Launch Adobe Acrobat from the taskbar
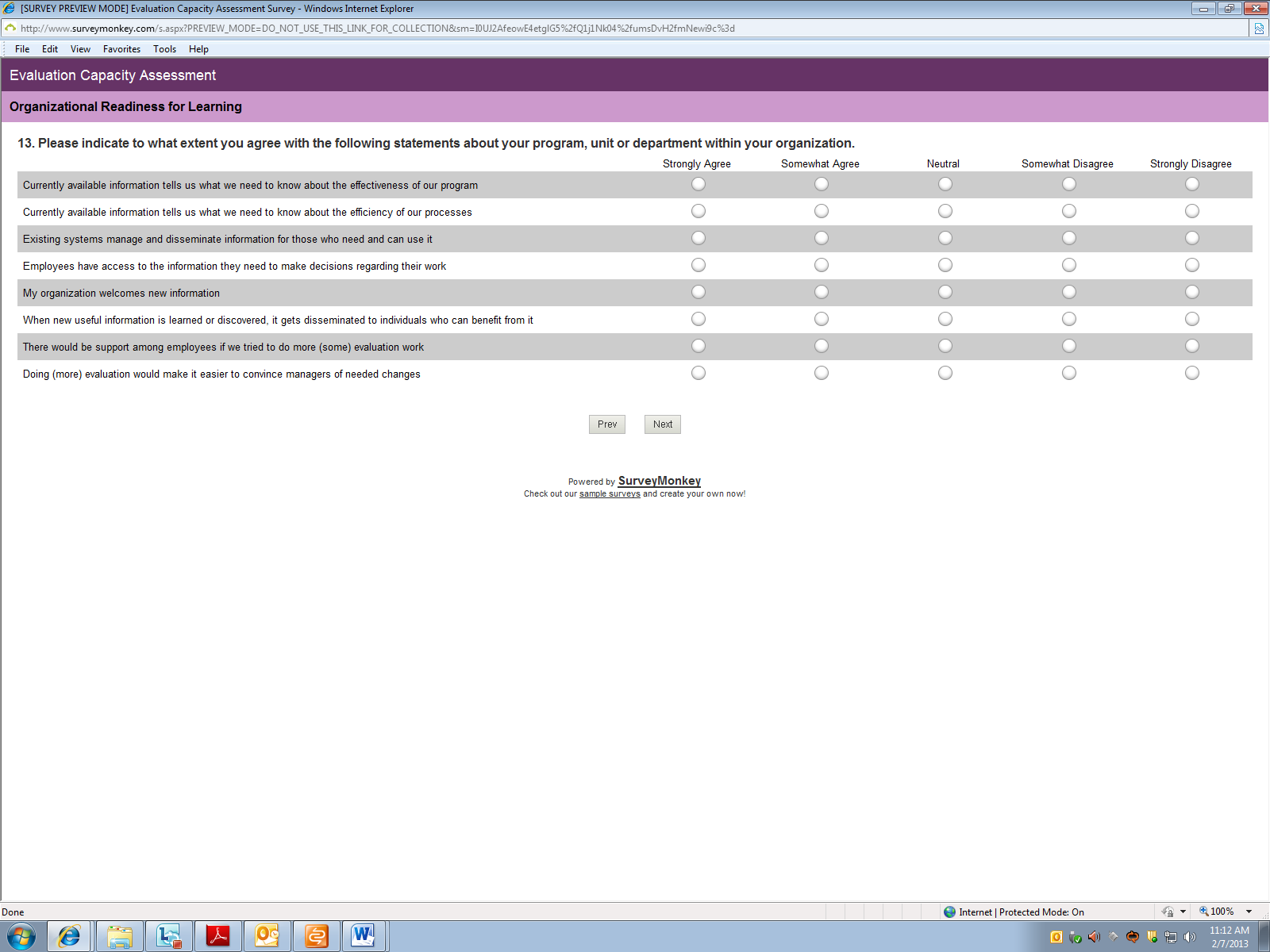This screenshot has height=952, width=1270. coord(218,937)
